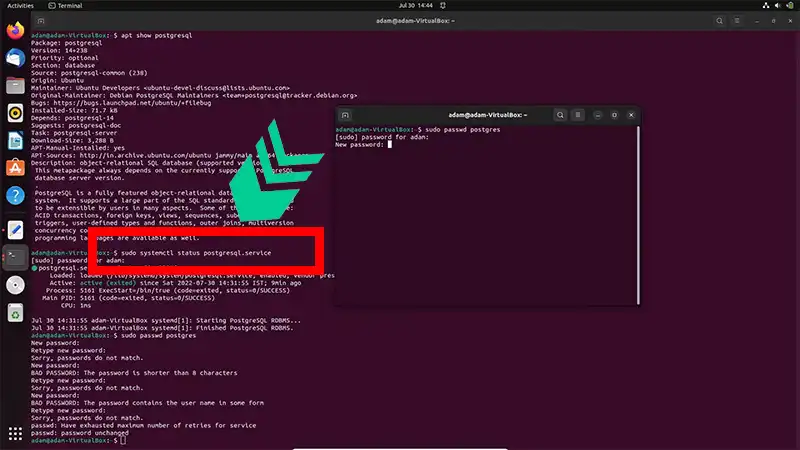Image resolution: width=800 pixels, height=450 pixels.
Task: Add new tab in front terminal window
Action: coord(345,115)
